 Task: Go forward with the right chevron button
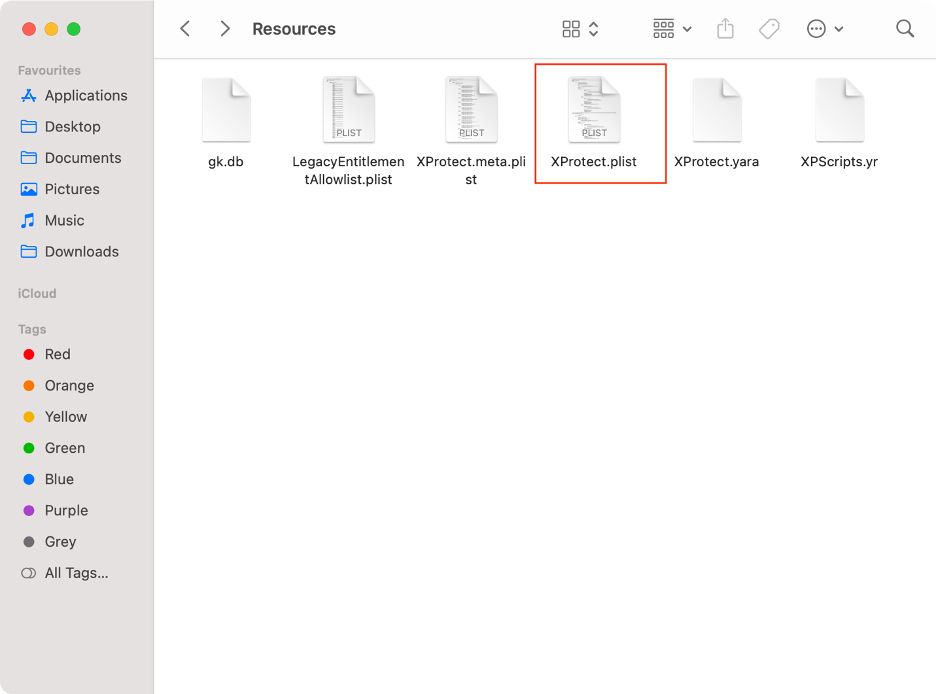(x=224, y=29)
